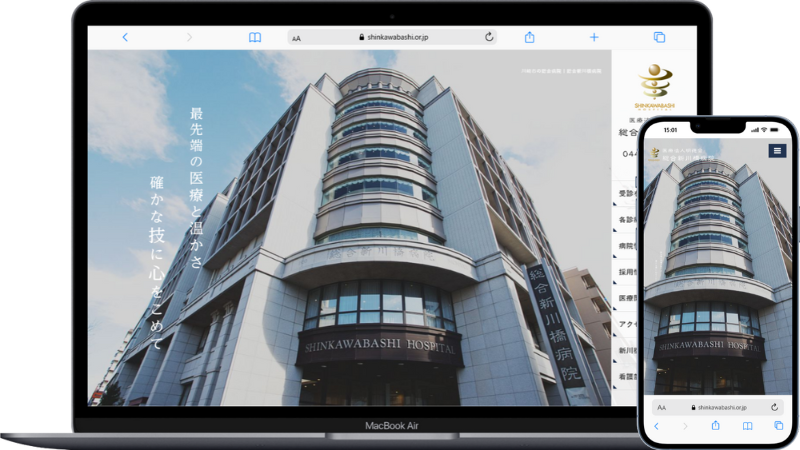Go back using phone Safari back arrow
Screen dimensions: 800x450
point(657,426)
